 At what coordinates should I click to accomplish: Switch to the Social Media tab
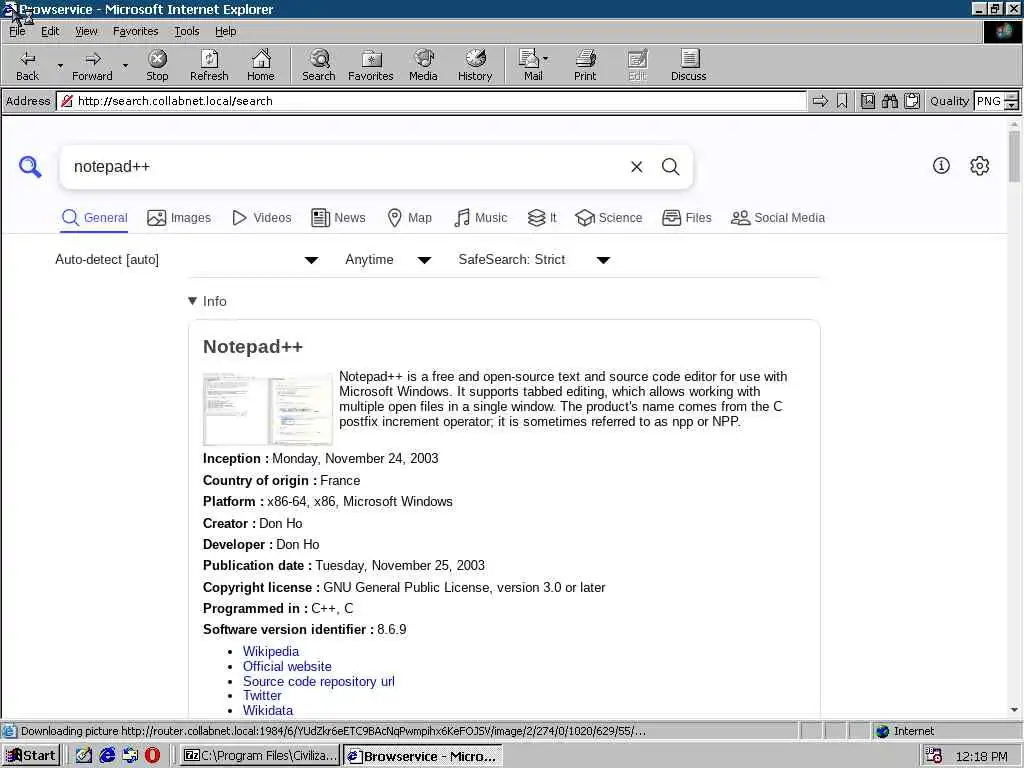(x=778, y=217)
